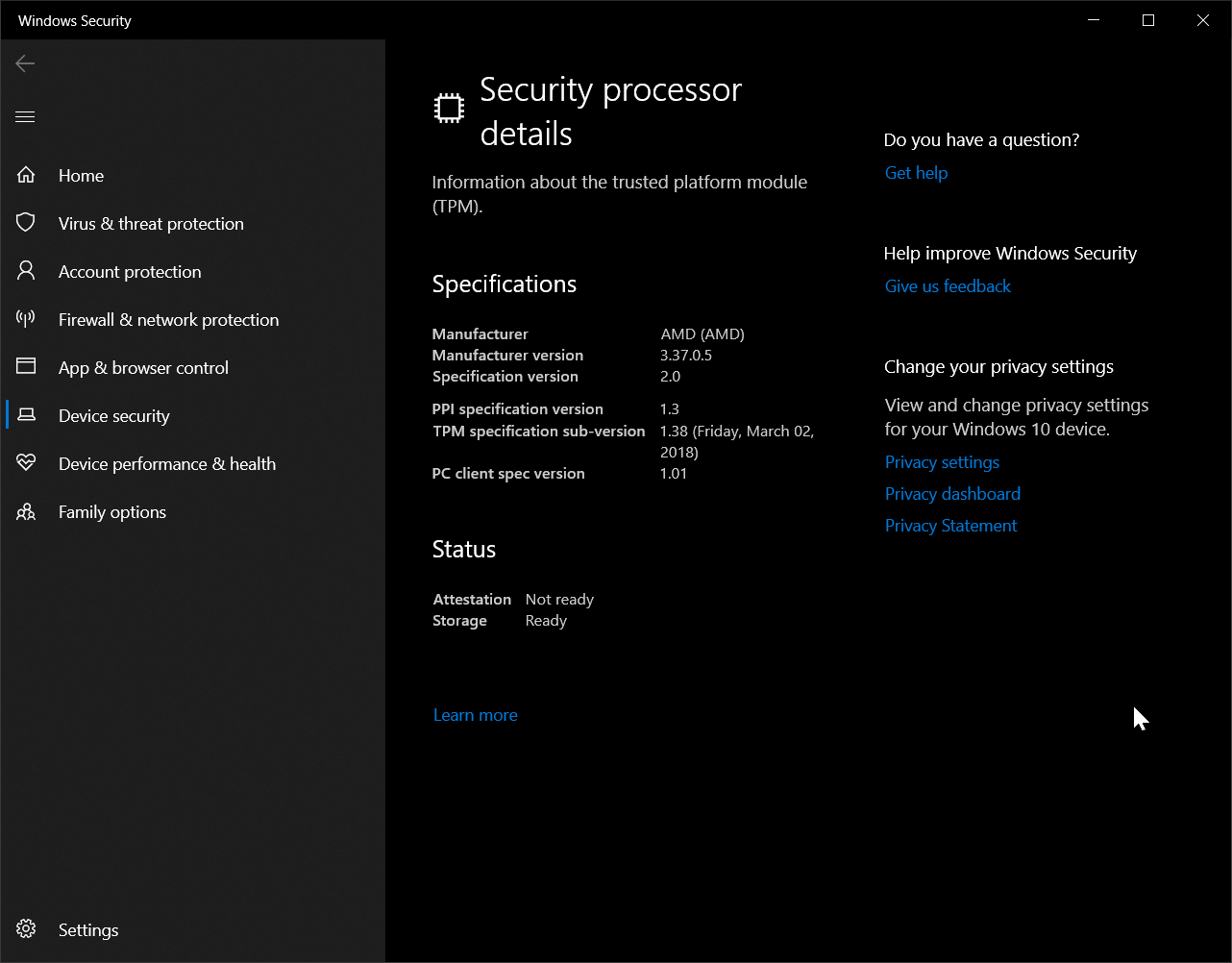Click the App & browser control window icon

[x=26, y=367]
